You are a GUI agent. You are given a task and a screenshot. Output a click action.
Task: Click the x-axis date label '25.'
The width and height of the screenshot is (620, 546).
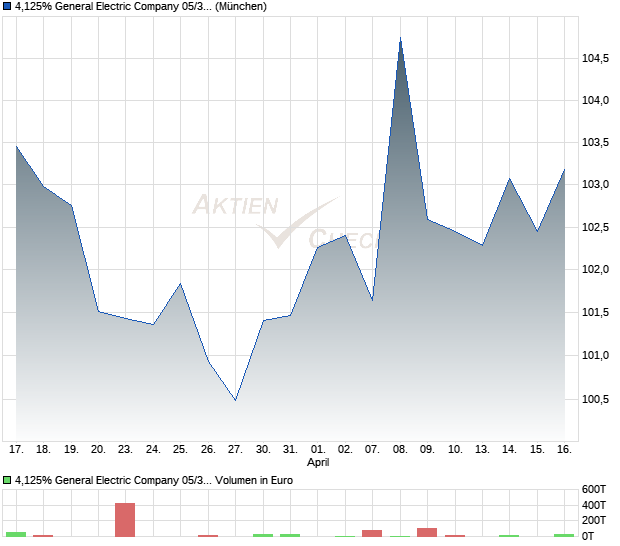pyautogui.click(x=180, y=450)
